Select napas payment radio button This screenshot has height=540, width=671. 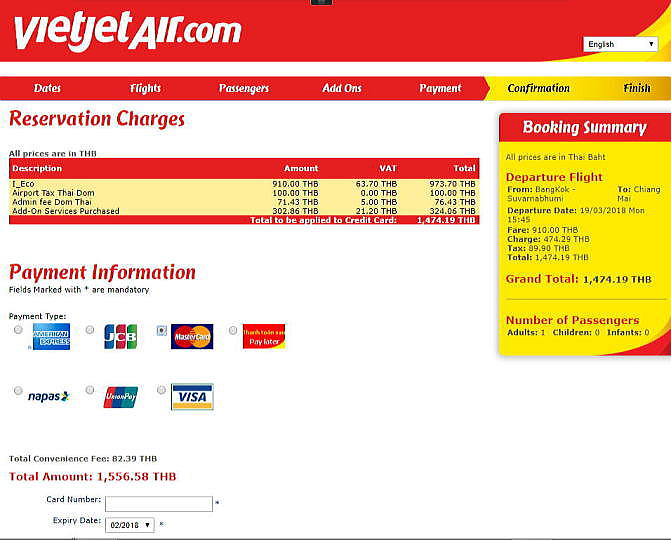click(x=18, y=390)
